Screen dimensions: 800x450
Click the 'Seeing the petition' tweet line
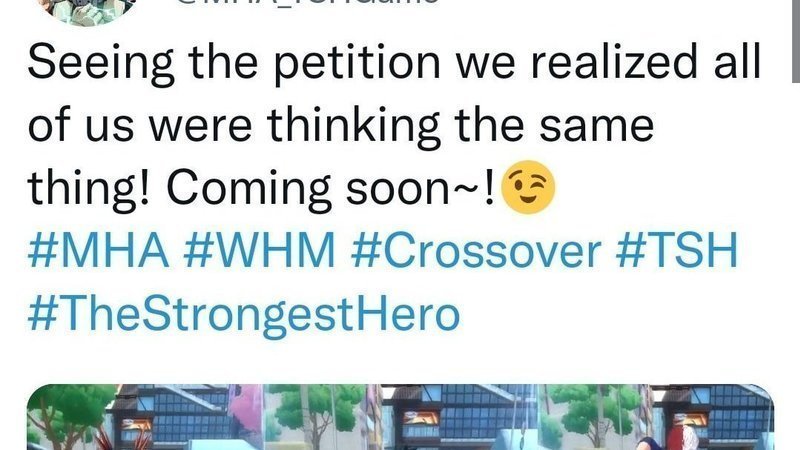pos(394,63)
